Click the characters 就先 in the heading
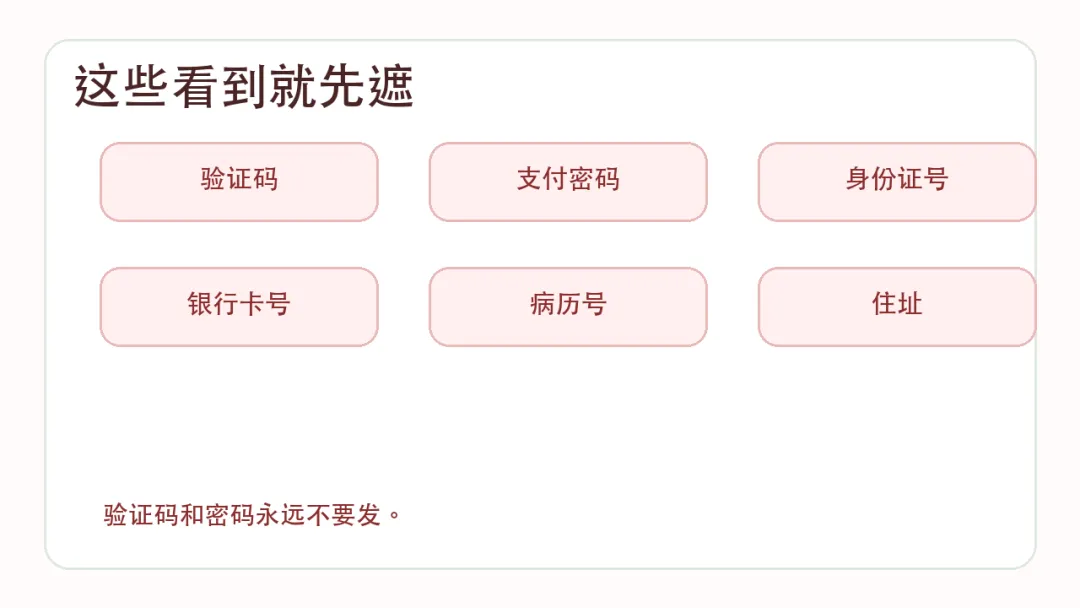This screenshot has width=1080, height=608. (x=317, y=87)
